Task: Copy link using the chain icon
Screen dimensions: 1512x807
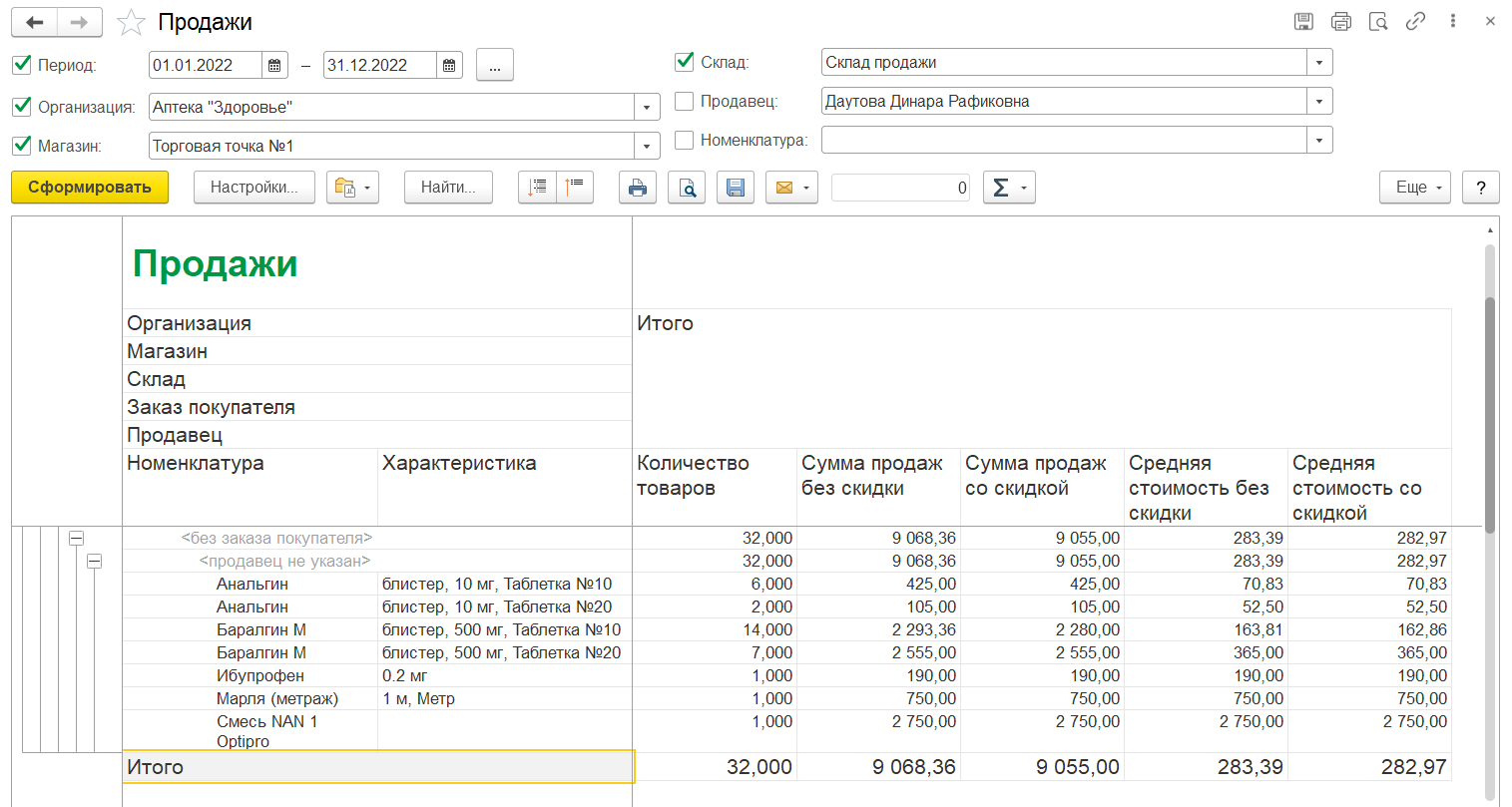Action: [1415, 21]
